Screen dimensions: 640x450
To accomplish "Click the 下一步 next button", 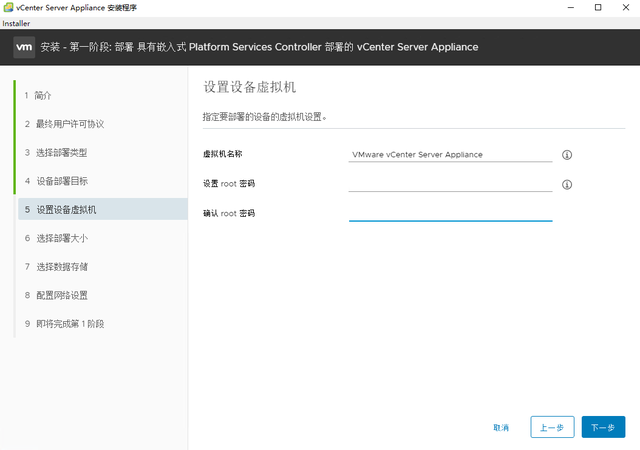I will [x=603, y=427].
